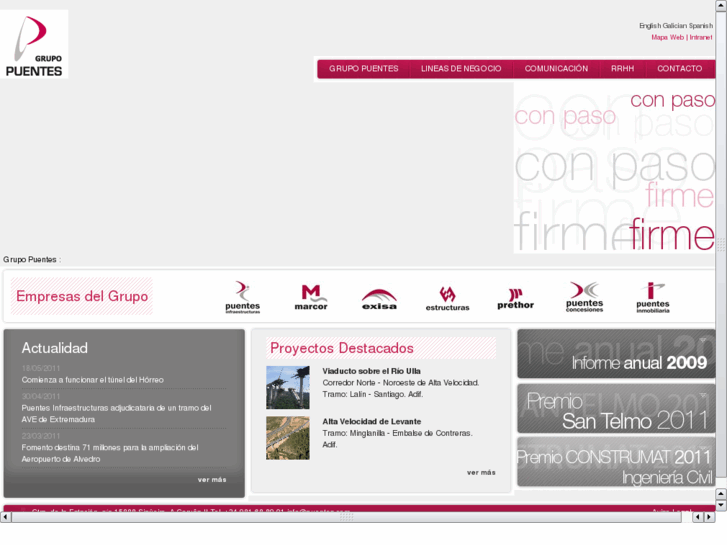Click the Grupo Puentes breadcrumb text
Image resolution: width=727 pixels, height=545 pixels.
click(x=30, y=260)
